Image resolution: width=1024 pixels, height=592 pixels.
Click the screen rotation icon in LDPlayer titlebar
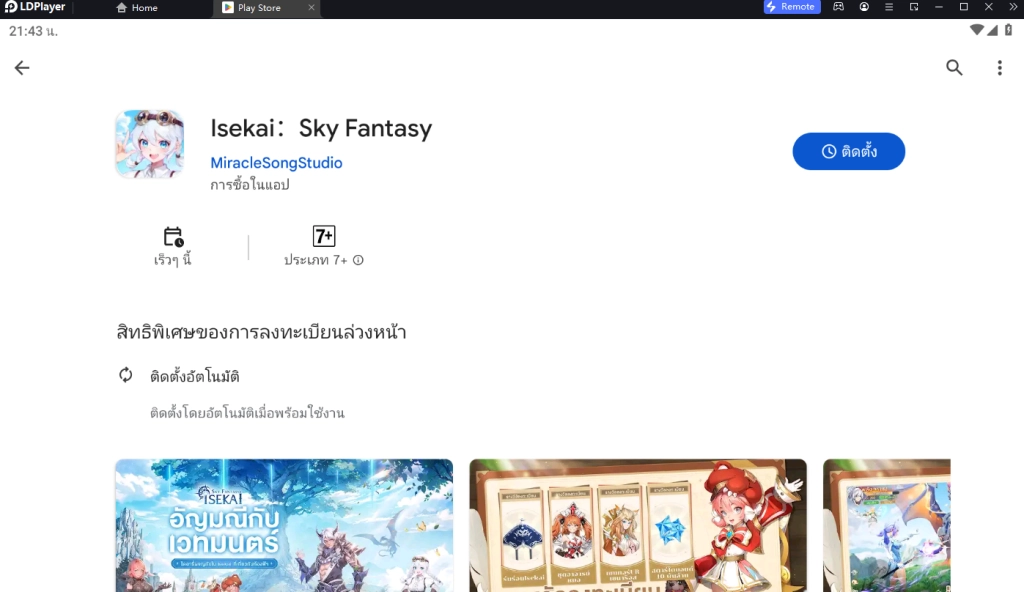tap(912, 7)
